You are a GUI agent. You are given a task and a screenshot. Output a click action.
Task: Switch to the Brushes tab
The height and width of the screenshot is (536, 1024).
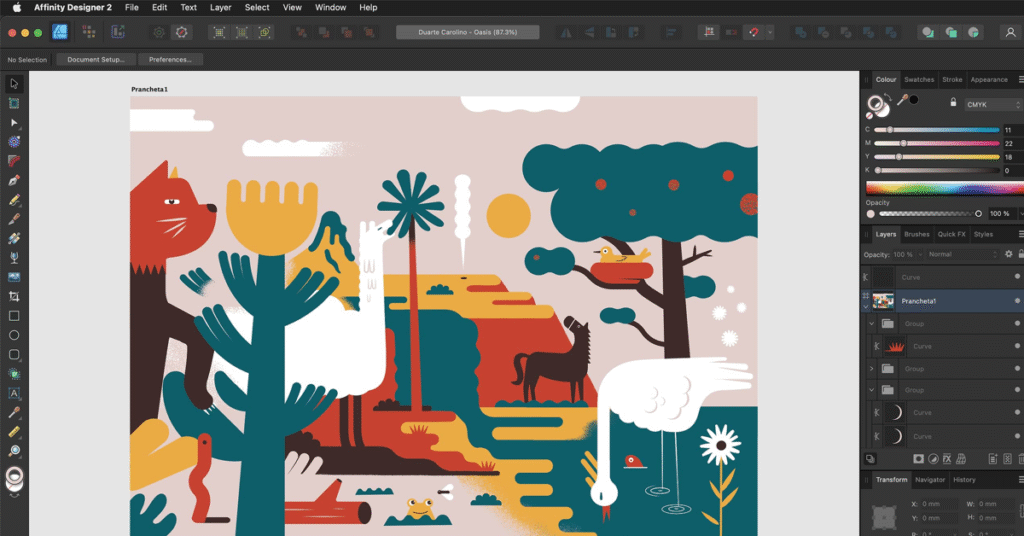(916, 234)
